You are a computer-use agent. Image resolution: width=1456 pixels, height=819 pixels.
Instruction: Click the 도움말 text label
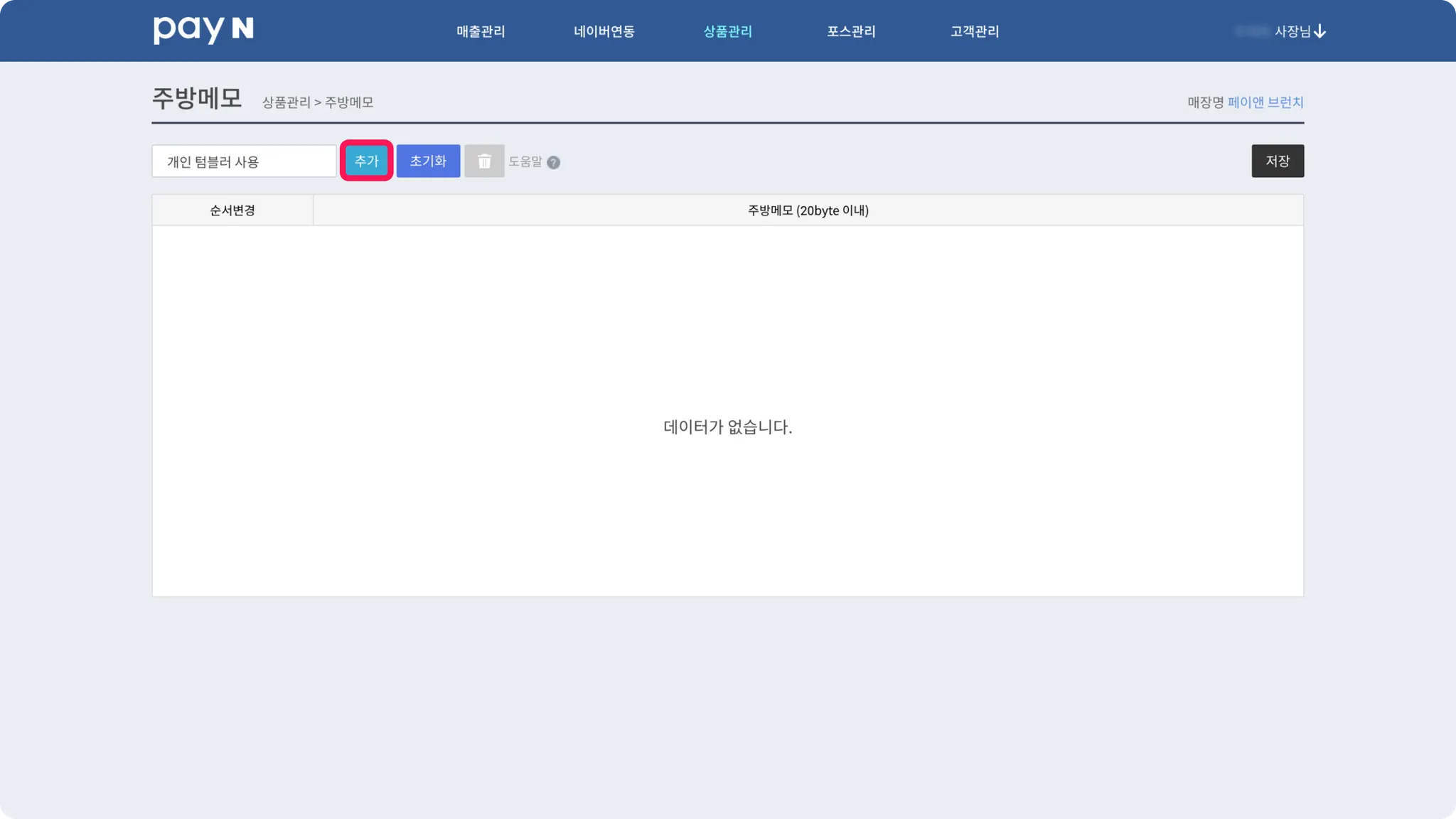525,162
